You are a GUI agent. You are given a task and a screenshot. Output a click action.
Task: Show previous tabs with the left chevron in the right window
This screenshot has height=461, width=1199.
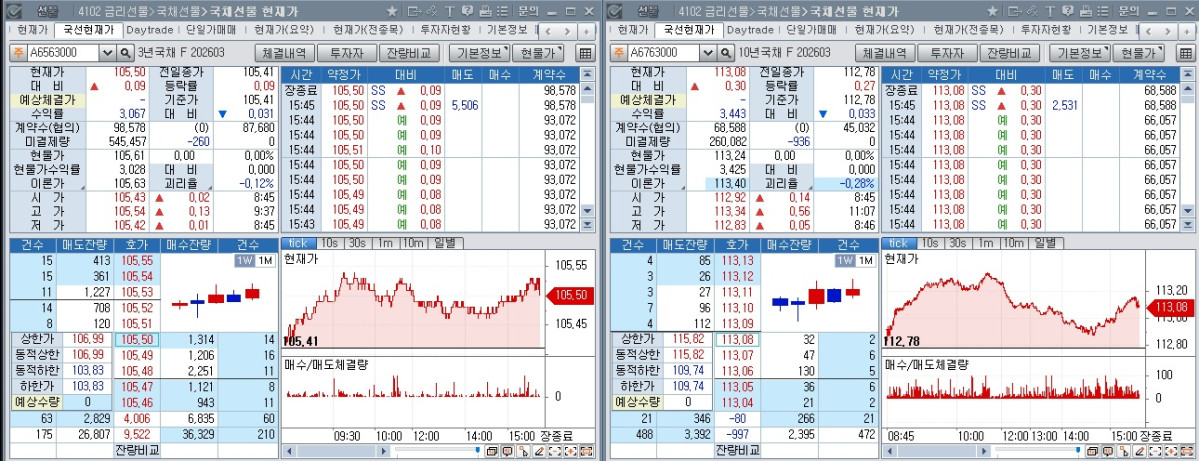[1149, 31]
